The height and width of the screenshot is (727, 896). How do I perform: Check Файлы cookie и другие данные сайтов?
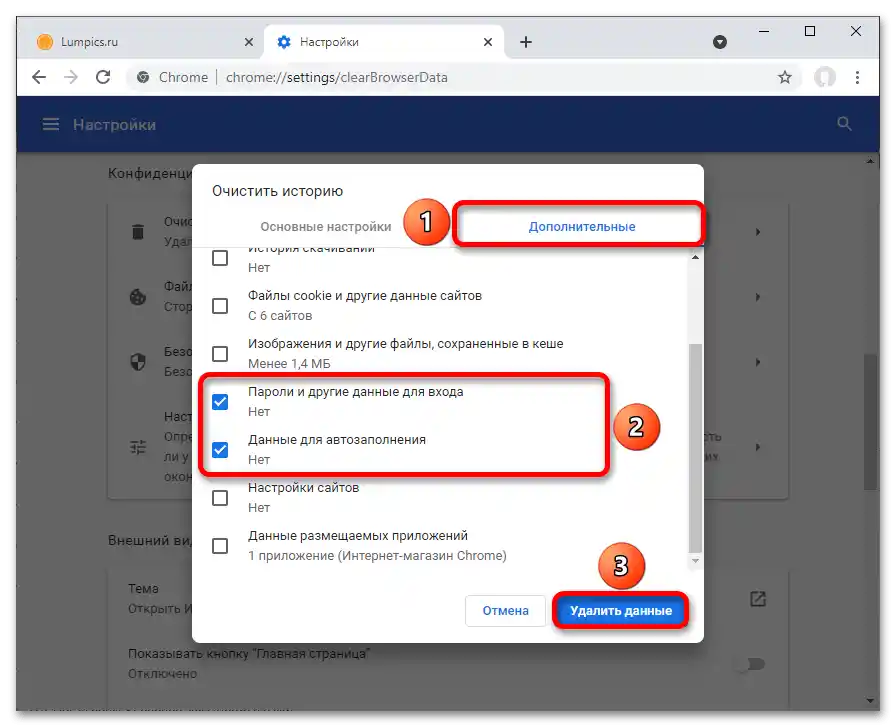coord(220,306)
